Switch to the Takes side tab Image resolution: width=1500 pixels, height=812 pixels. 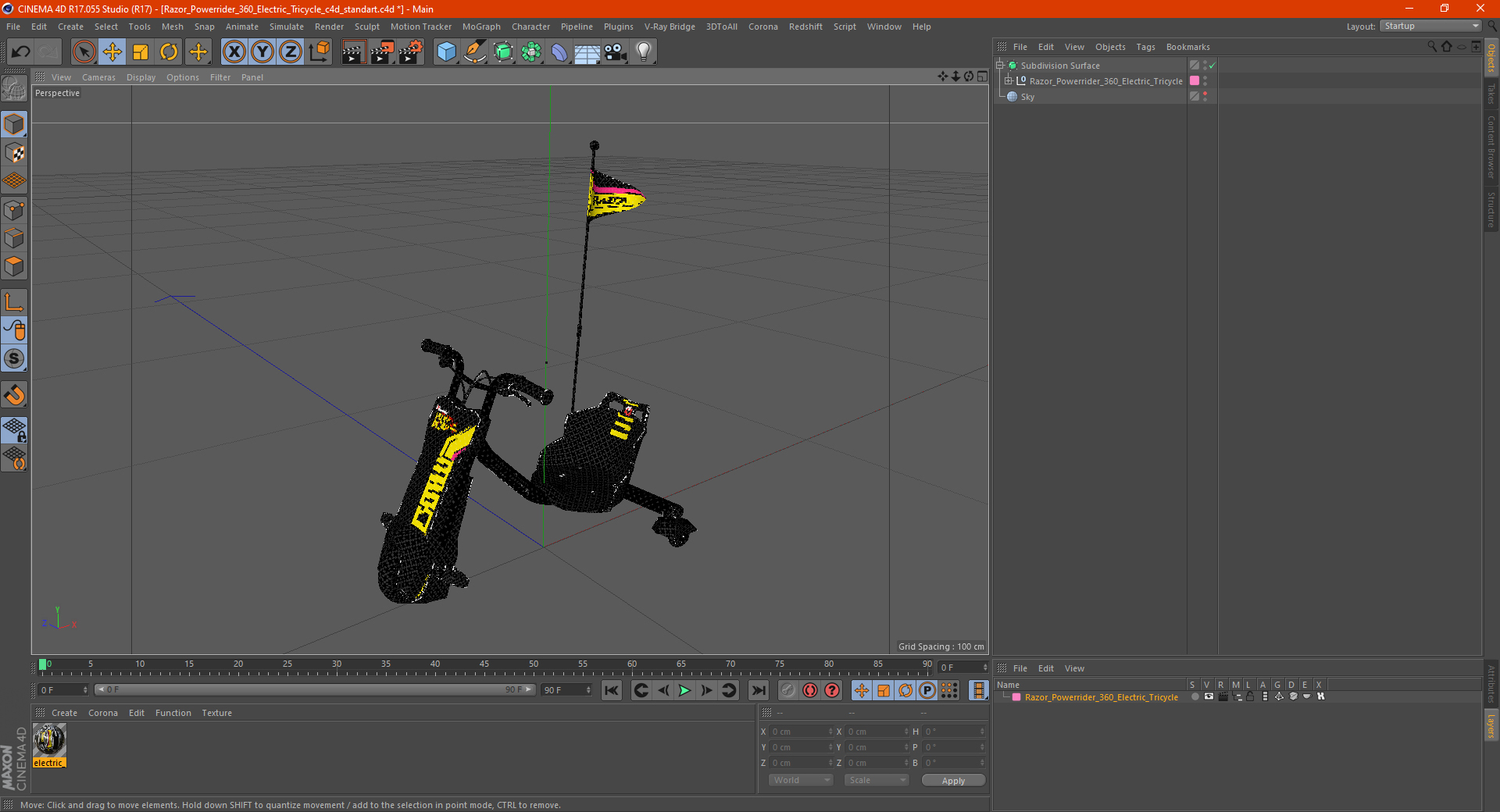pyautogui.click(x=1491, y=94)
